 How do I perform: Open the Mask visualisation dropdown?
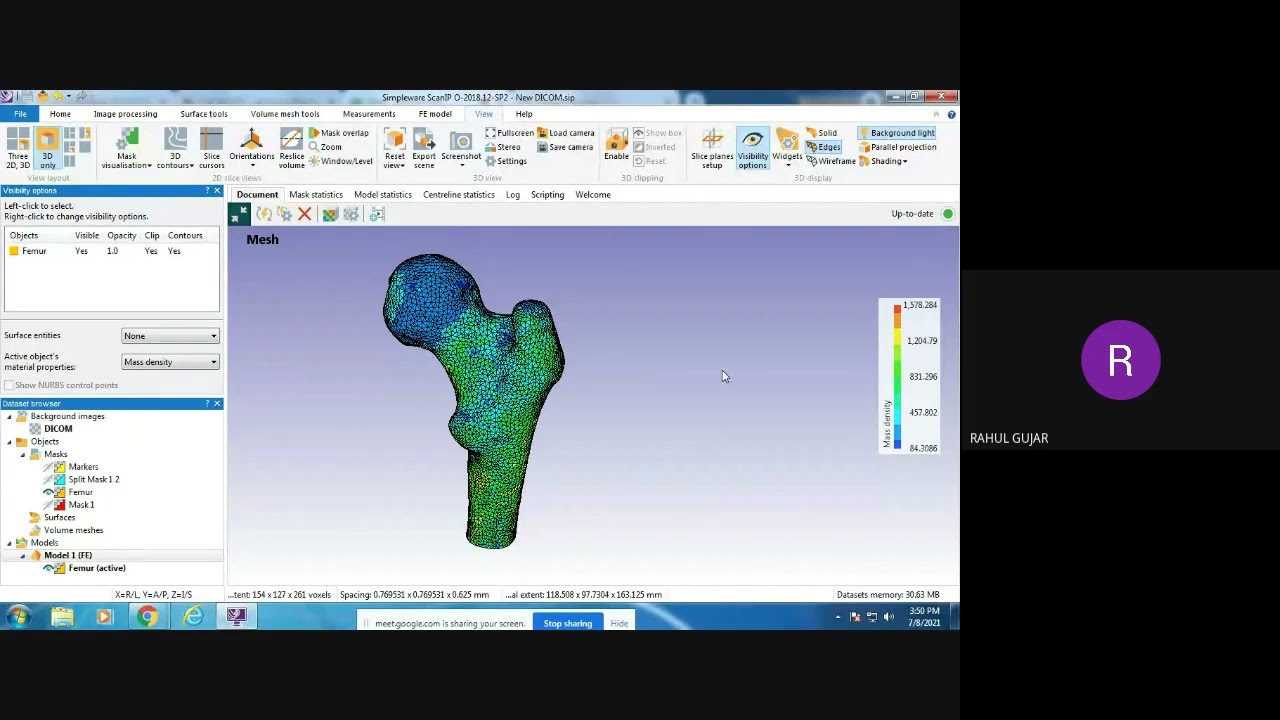tap(126, 148)
